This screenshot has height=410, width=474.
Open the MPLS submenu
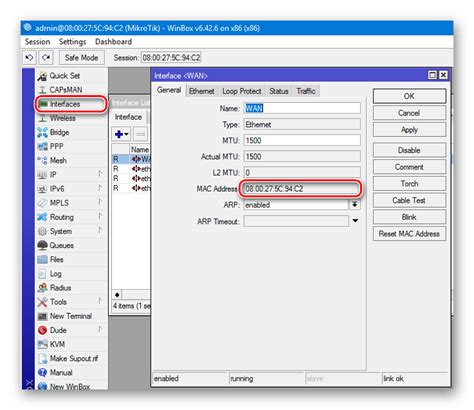(71, 203)
